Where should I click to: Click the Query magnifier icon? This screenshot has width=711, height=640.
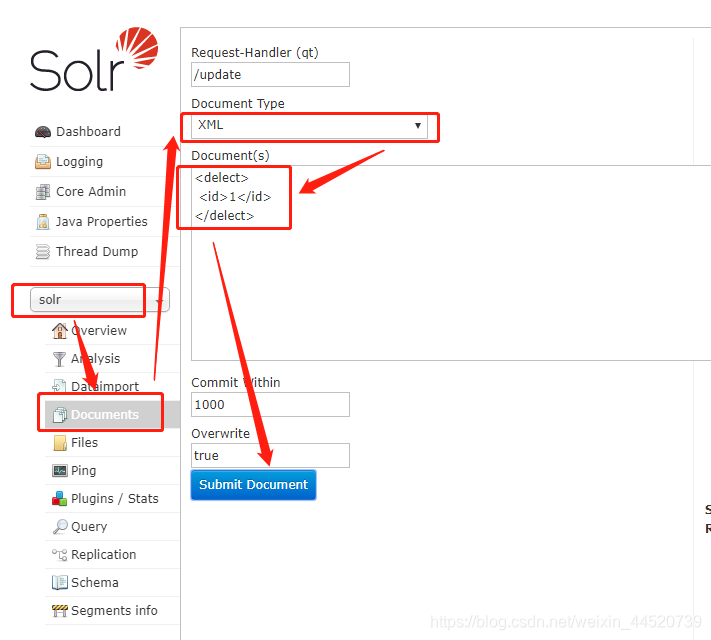(60, 527)
